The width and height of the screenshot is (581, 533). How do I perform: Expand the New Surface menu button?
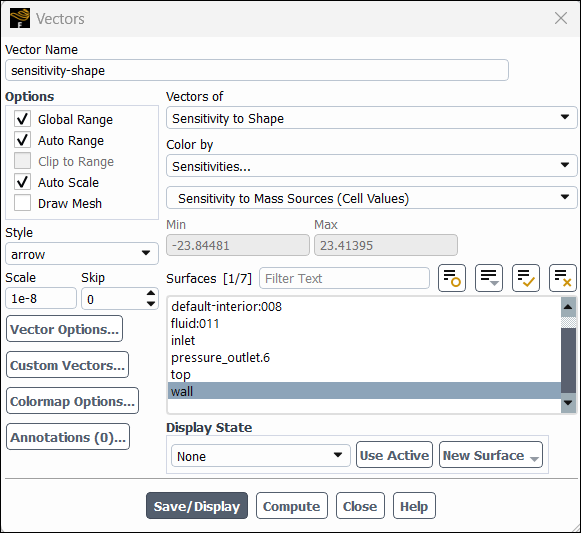click(491, 455)
